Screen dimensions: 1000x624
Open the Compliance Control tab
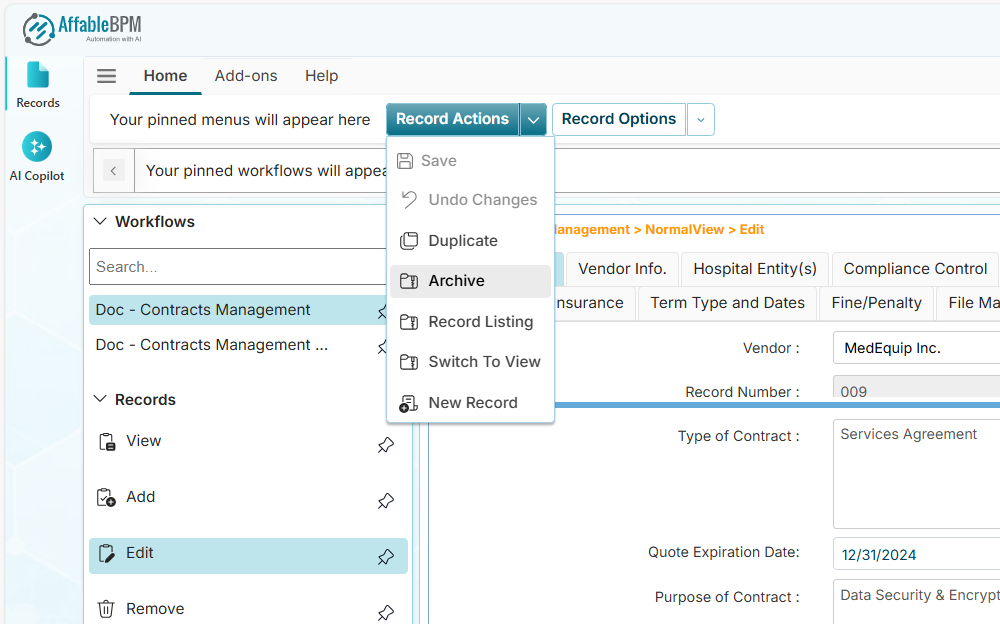tap(914, 269)
